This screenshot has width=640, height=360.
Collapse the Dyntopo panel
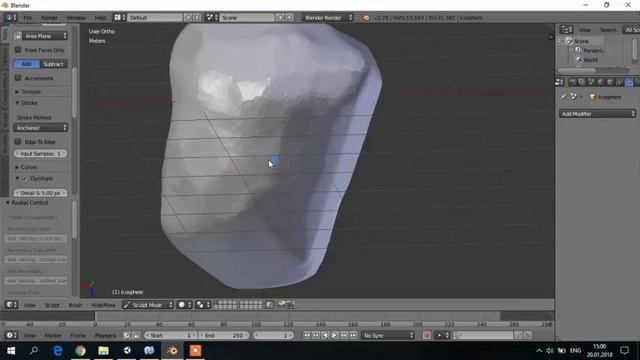tap(17, 178)
